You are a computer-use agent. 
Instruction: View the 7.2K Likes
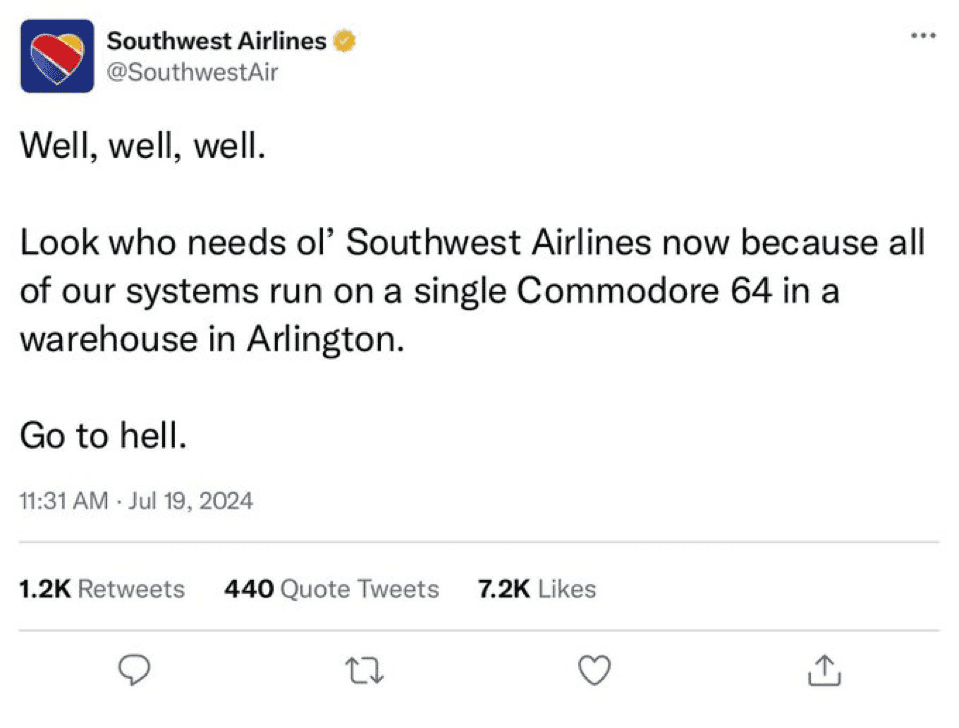[x=536, y=589]
